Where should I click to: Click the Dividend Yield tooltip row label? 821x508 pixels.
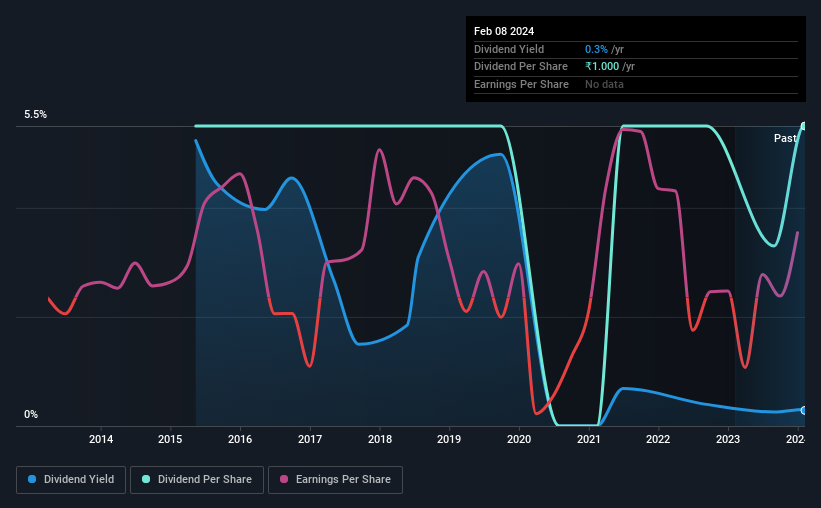coord(509,49)
